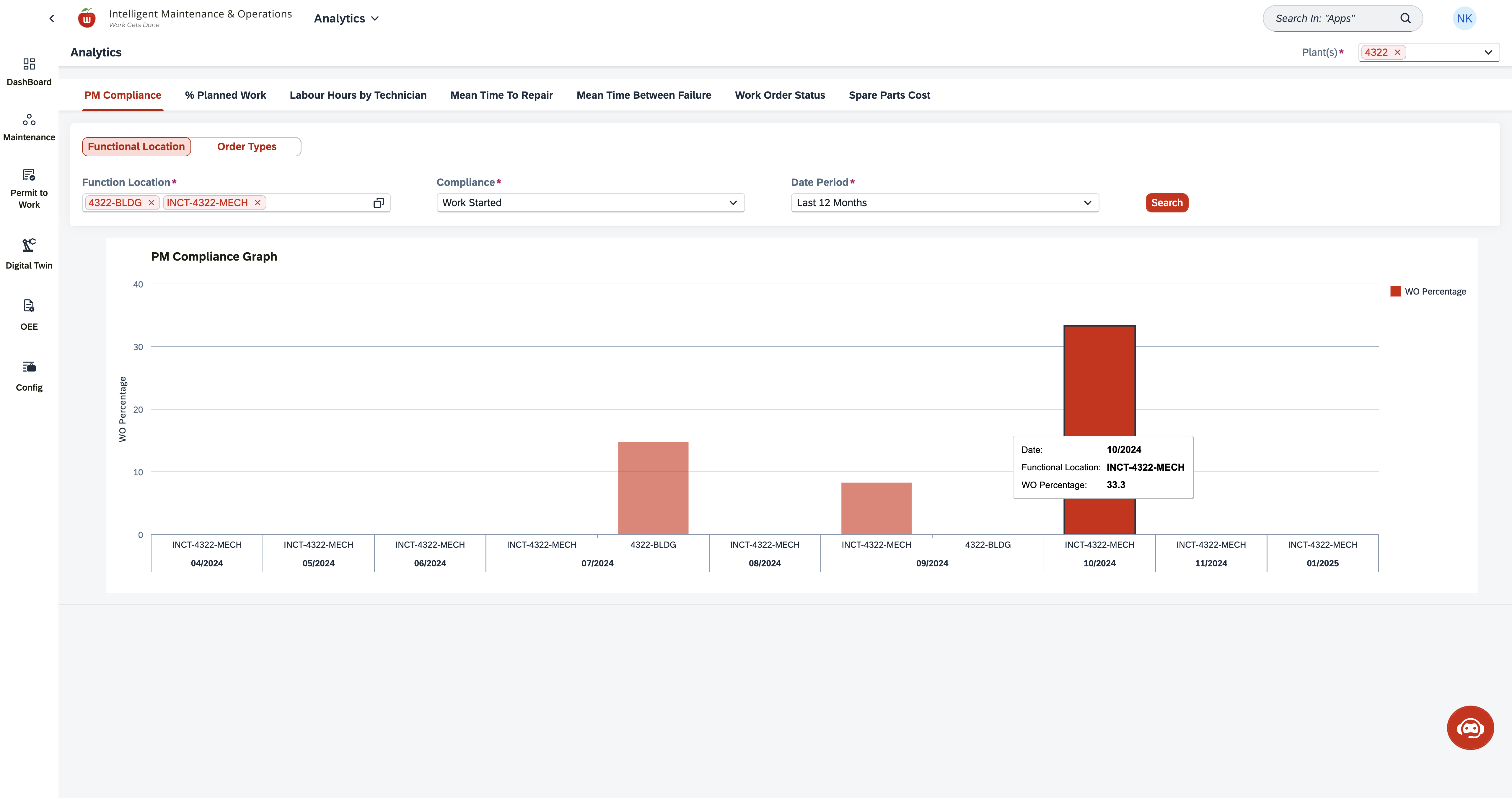Open the chatbot assistant button

(1470, 728)
